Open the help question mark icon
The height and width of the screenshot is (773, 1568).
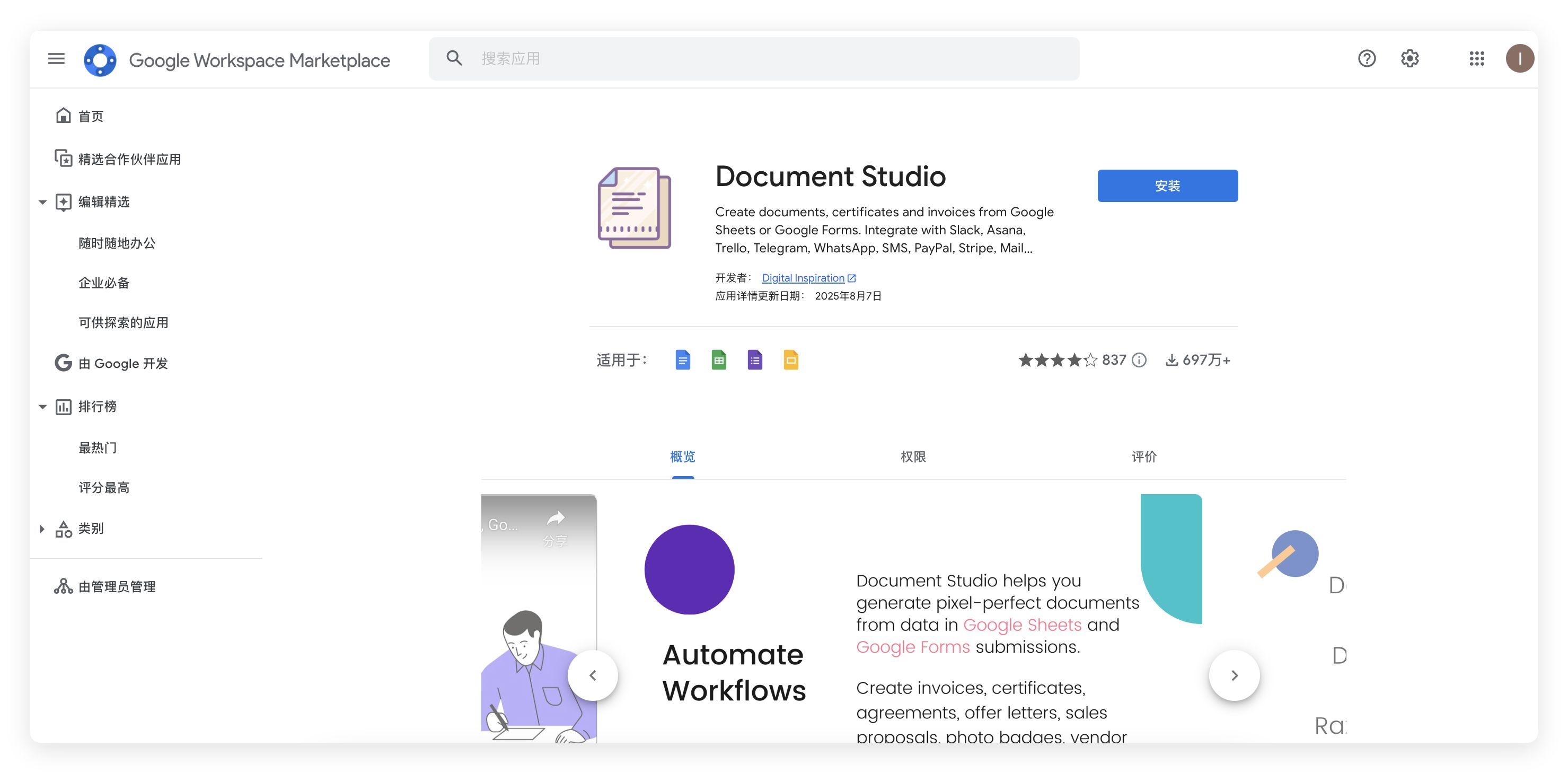pos(1367,58)
